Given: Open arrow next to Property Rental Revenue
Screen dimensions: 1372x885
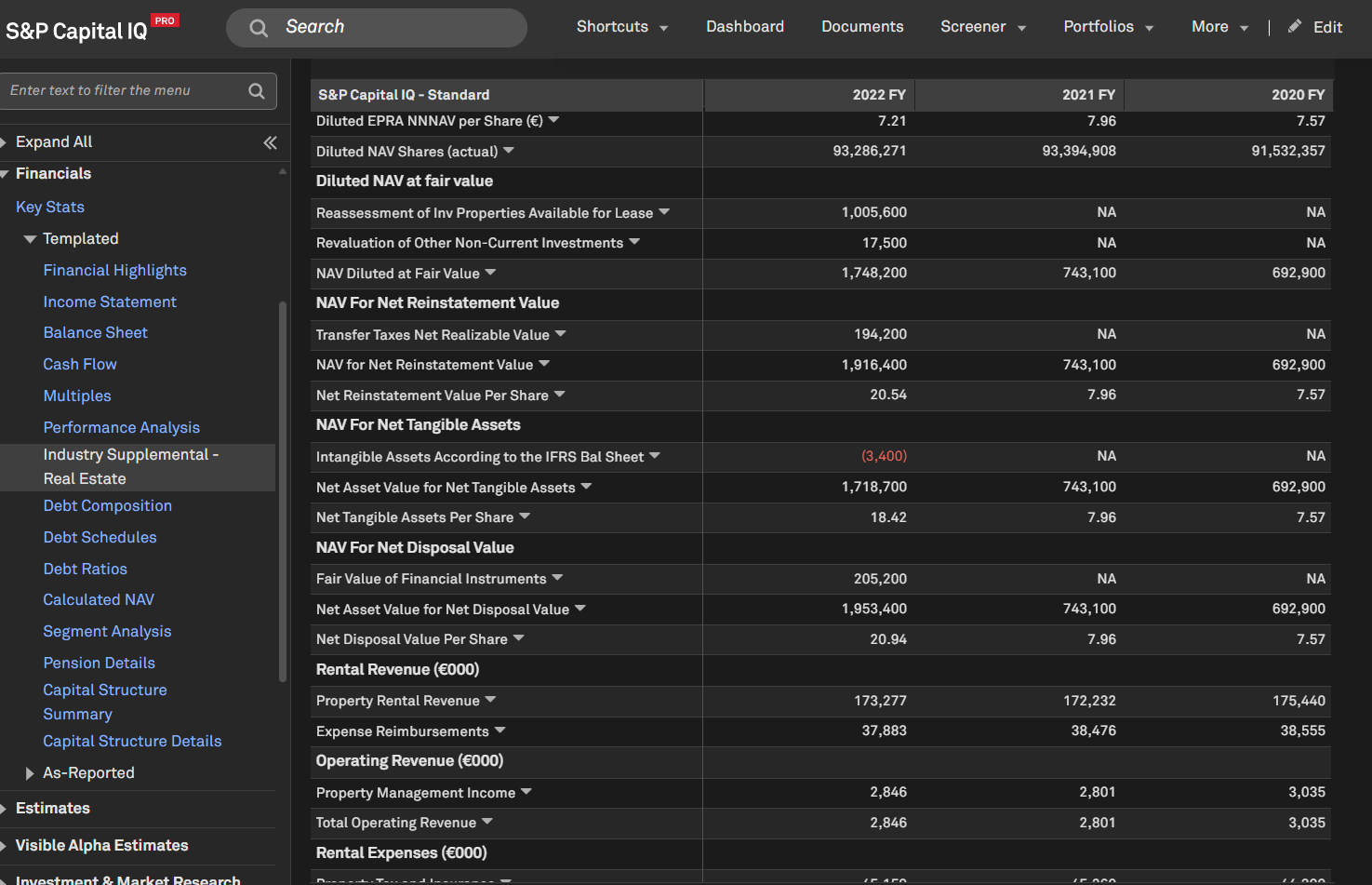Looking at the screenshot, I should (x=490, y=700).
